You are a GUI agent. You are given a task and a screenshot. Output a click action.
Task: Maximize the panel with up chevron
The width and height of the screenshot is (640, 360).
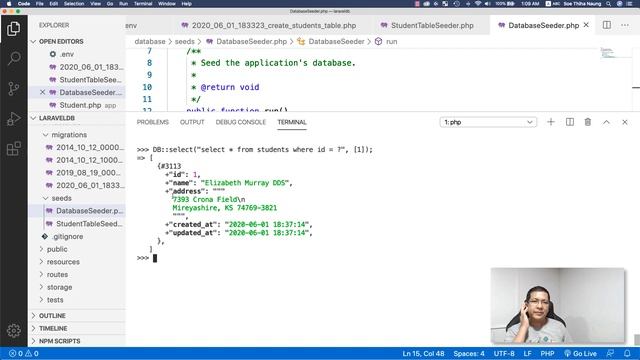pos(606,122)
